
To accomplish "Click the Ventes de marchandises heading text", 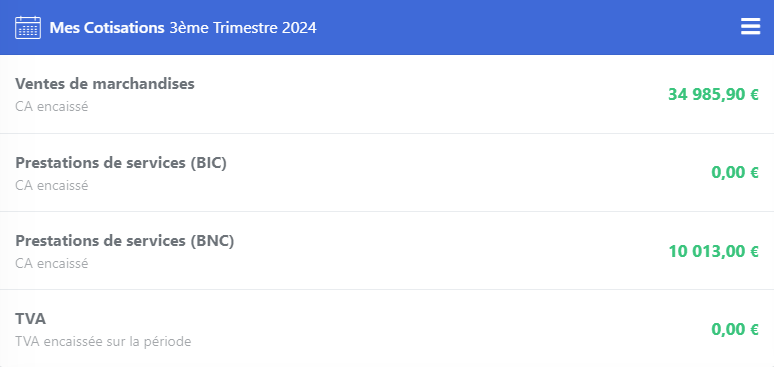I will coord(105,84).
